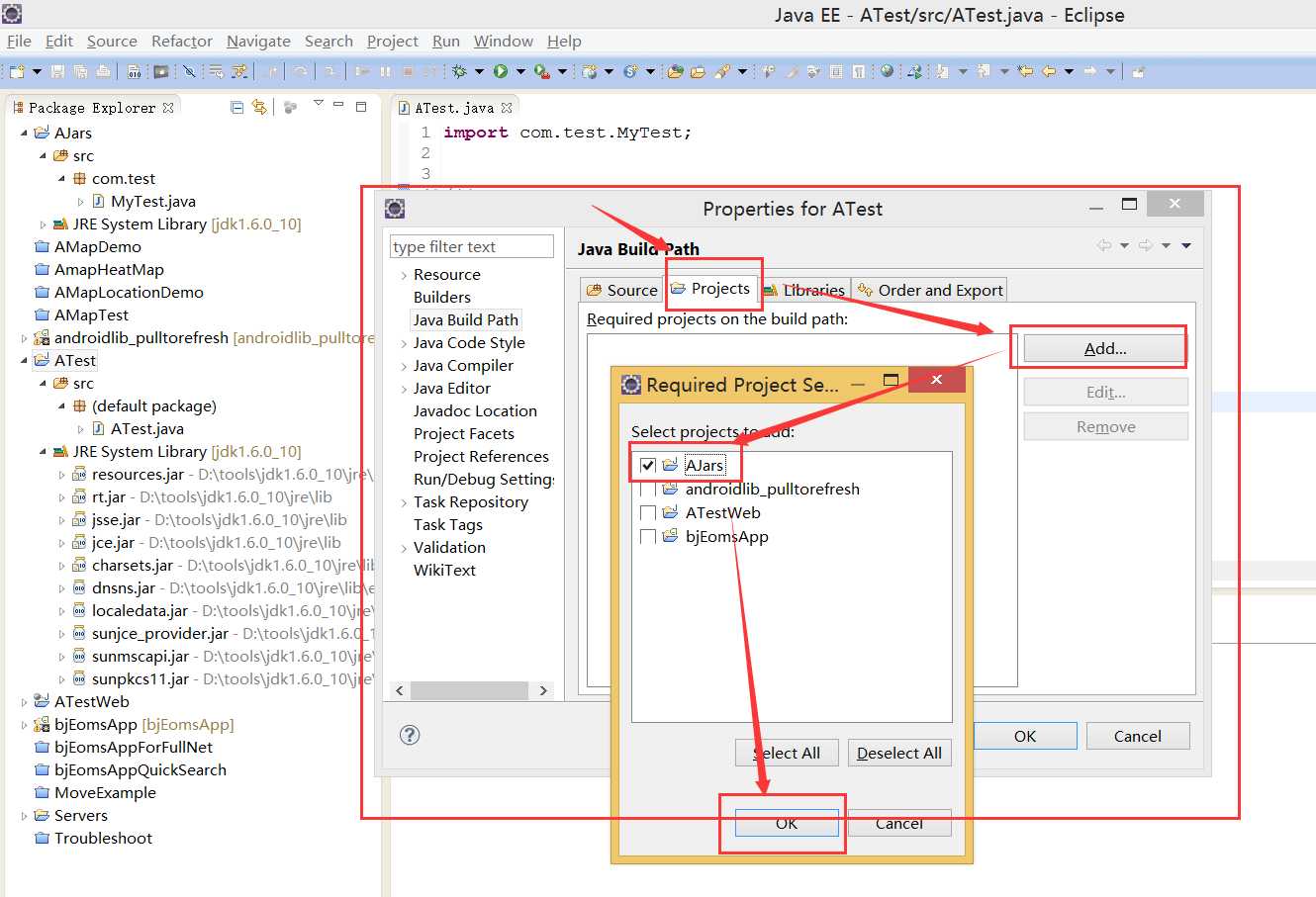Expand the ATestWeb project node
Screen dimensions: 1316x897
coord(24,702)
